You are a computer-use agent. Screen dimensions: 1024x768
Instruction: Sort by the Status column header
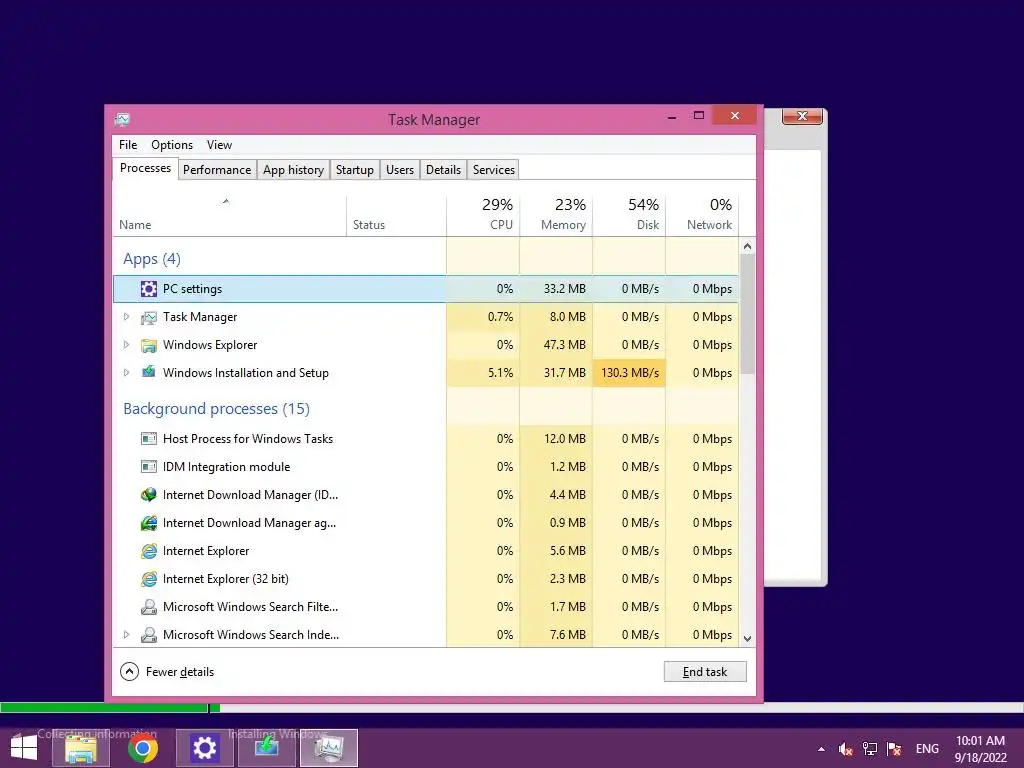pyautogui.click(x=396, y=216)
